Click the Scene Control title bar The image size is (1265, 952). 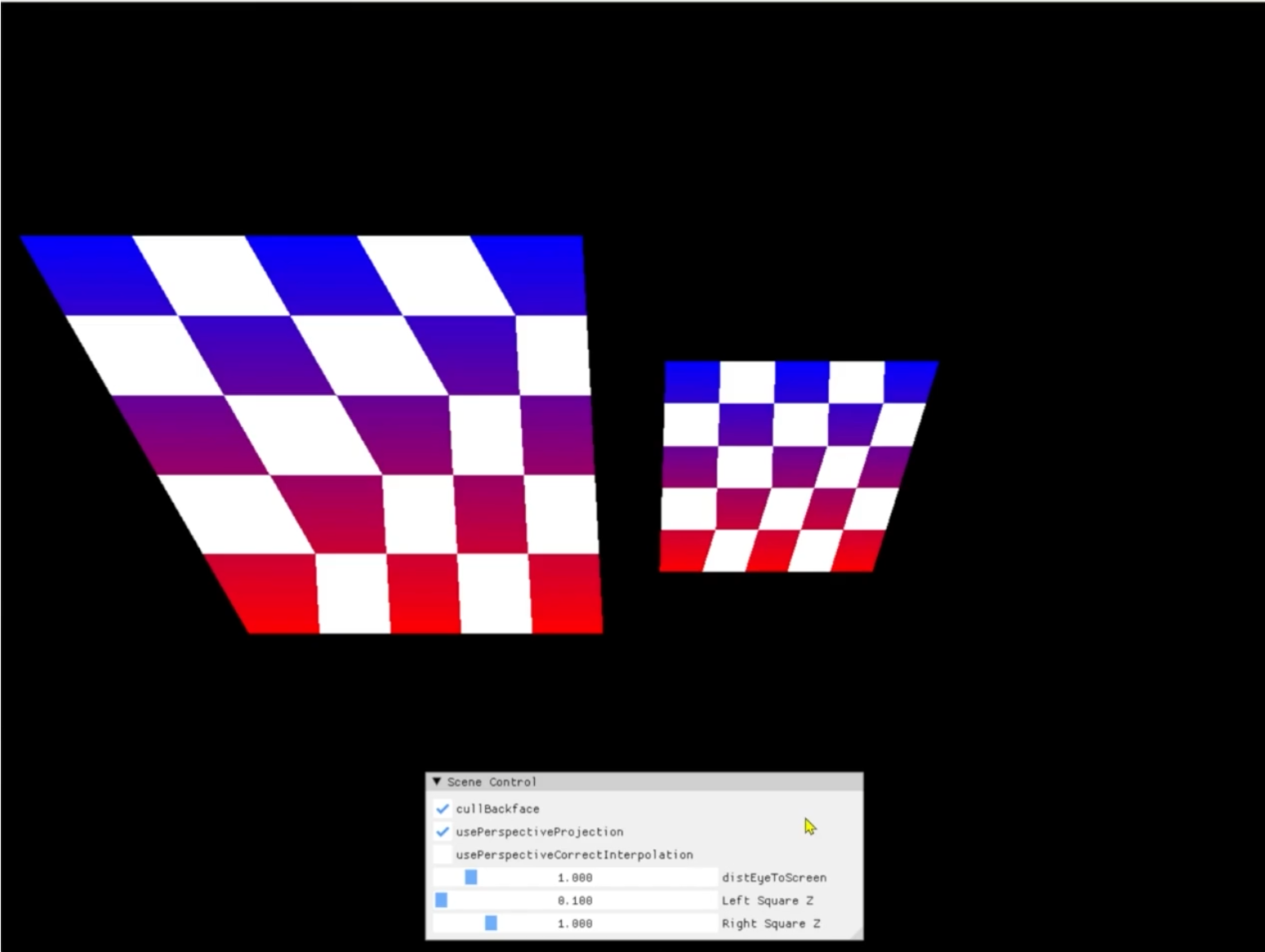point(644,781)
